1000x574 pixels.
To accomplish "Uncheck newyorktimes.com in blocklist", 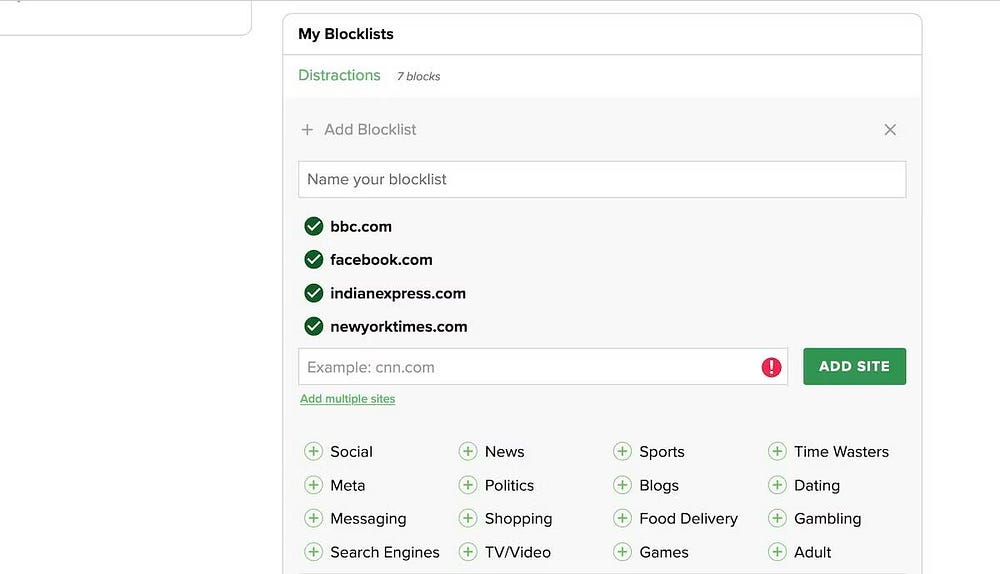I will [x=314, y=327].
